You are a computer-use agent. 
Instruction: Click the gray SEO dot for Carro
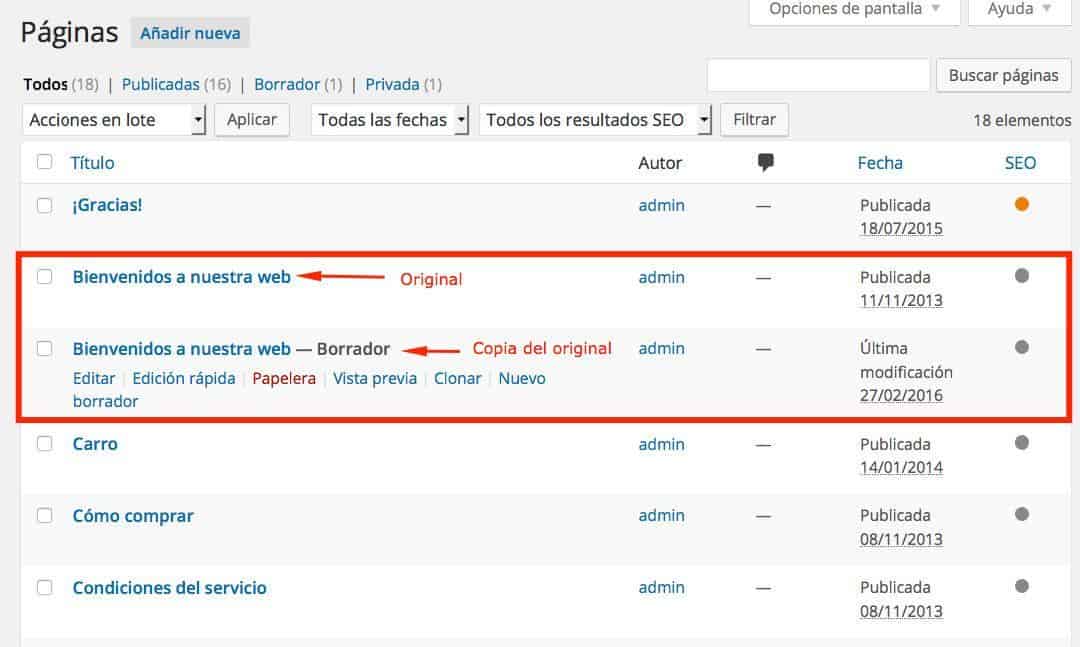point(1021,443)
